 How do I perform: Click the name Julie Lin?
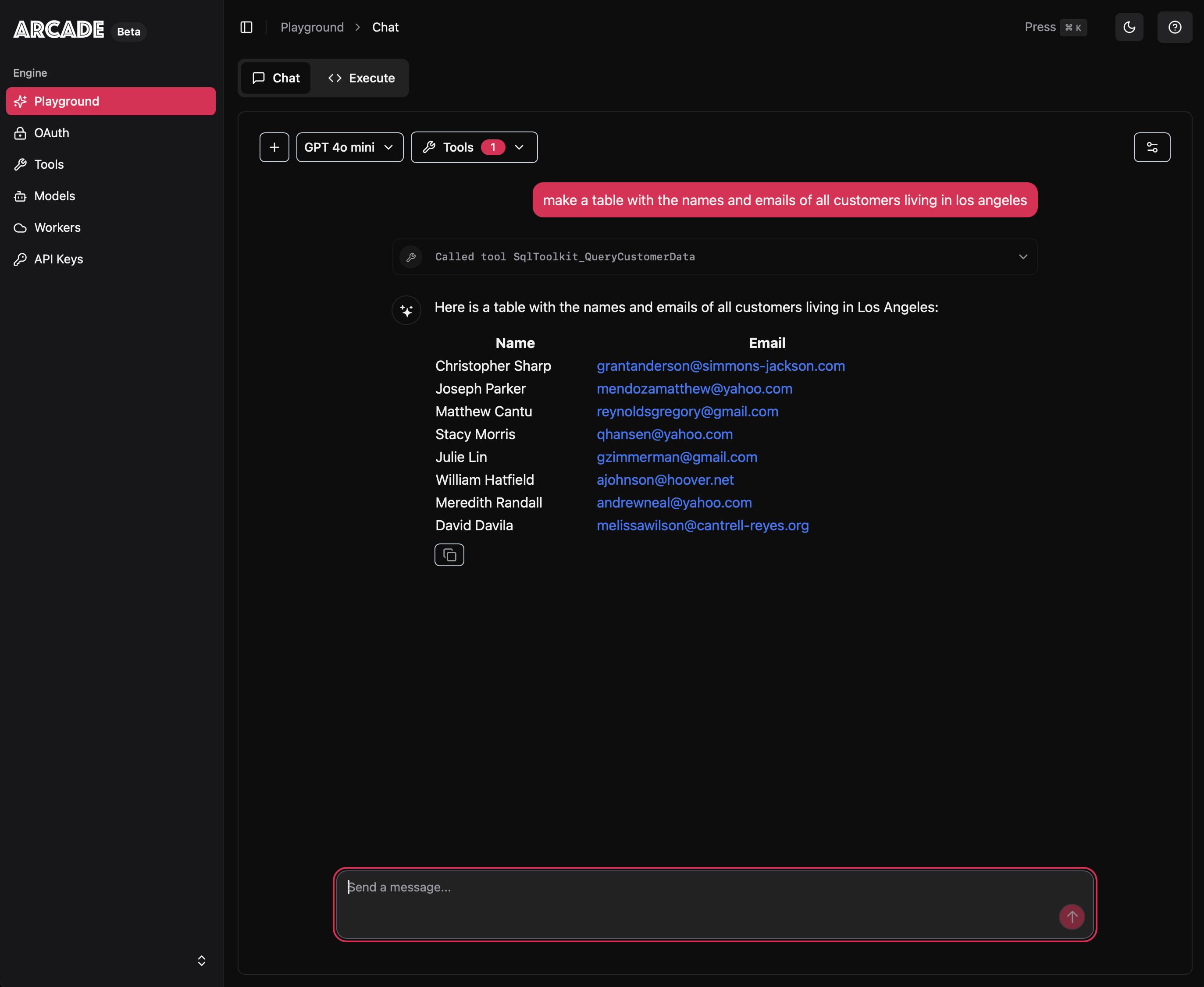461,457
